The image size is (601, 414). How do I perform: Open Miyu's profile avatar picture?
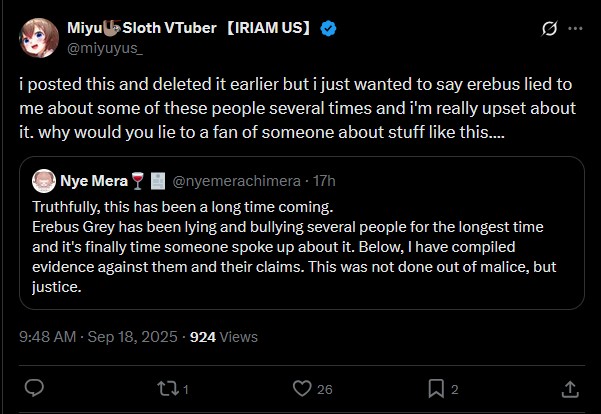coord(38,38)
